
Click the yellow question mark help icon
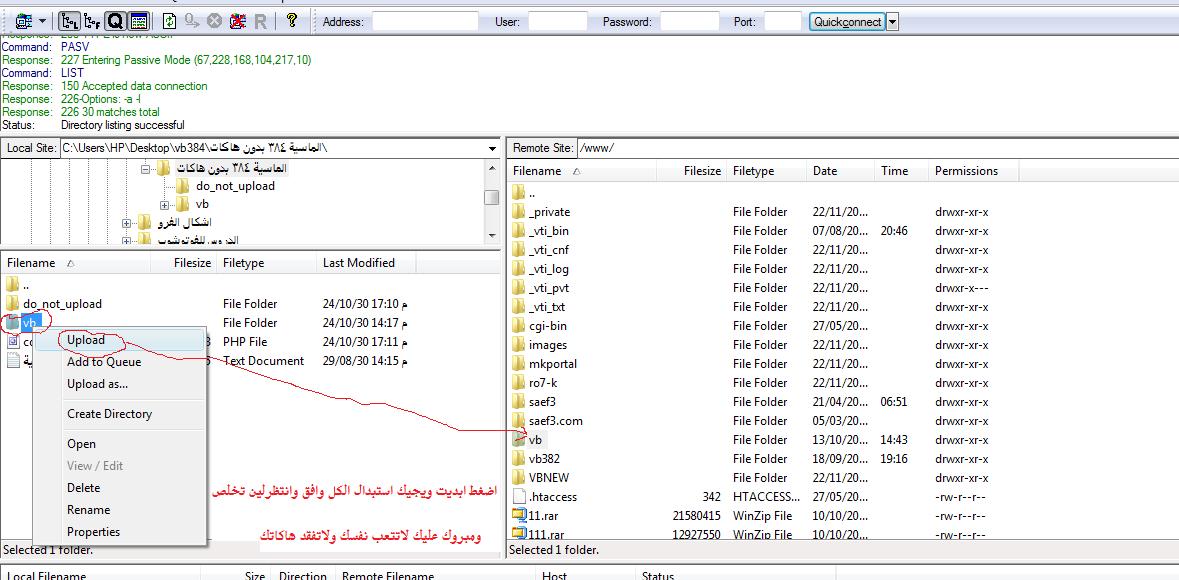point(291,21)
